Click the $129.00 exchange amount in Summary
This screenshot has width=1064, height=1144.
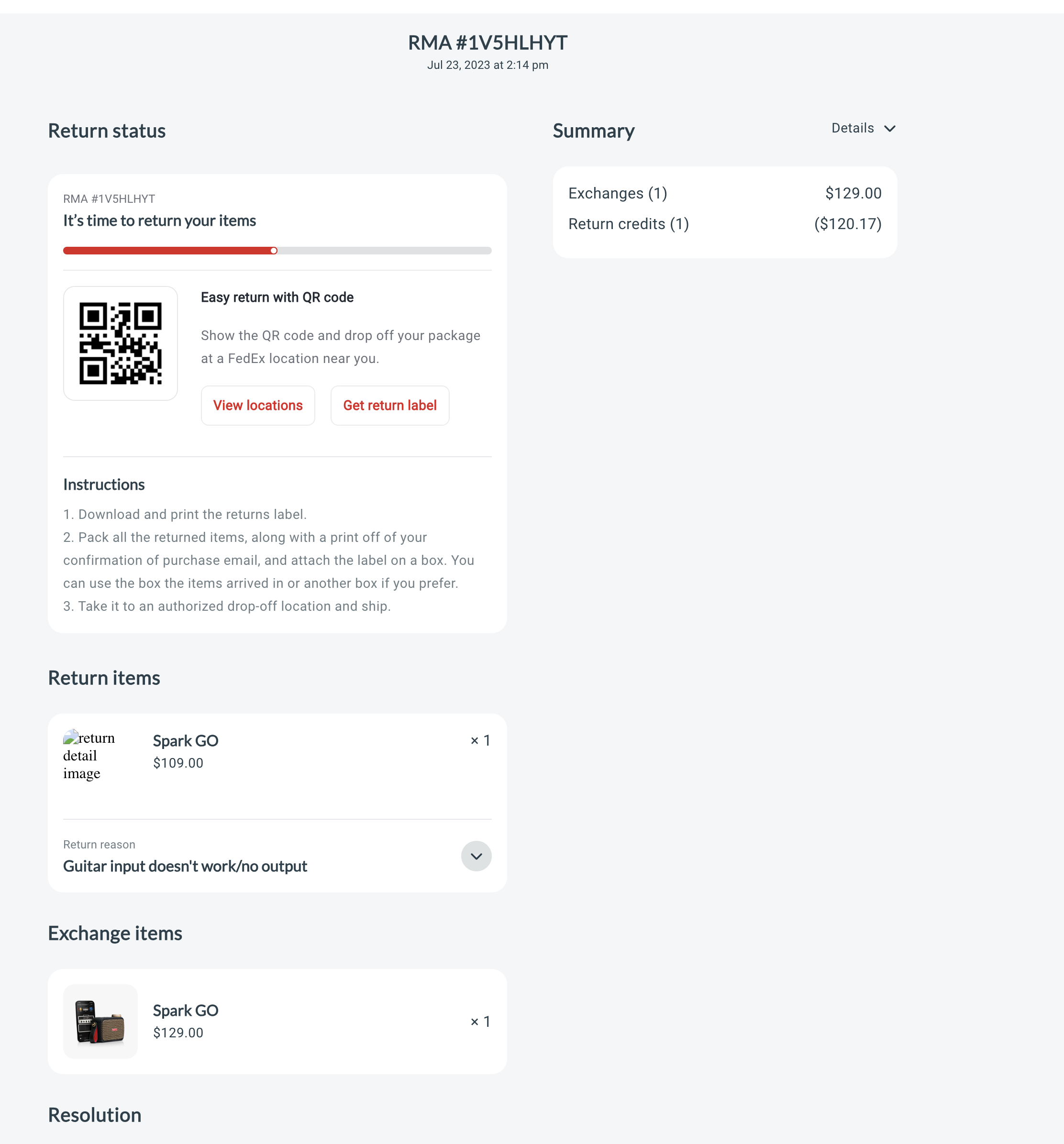tap(853, 193)
